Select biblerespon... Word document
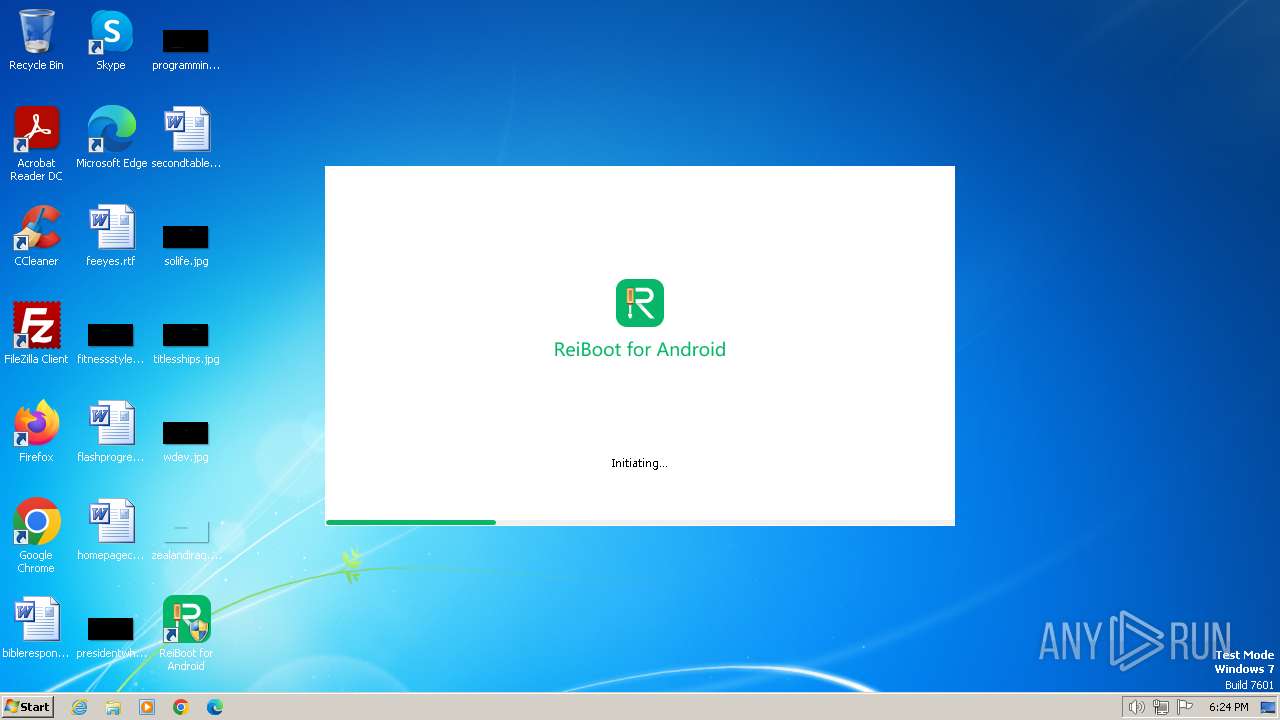The height and width of the screenshot is (720, 1280). coord(36,628)
